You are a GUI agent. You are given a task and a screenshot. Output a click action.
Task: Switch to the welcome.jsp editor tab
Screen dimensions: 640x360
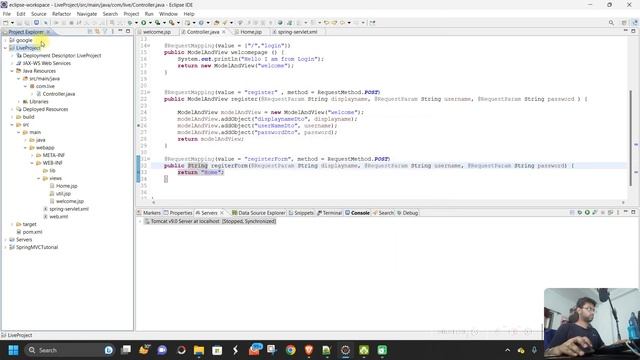[x=157, y=32]
